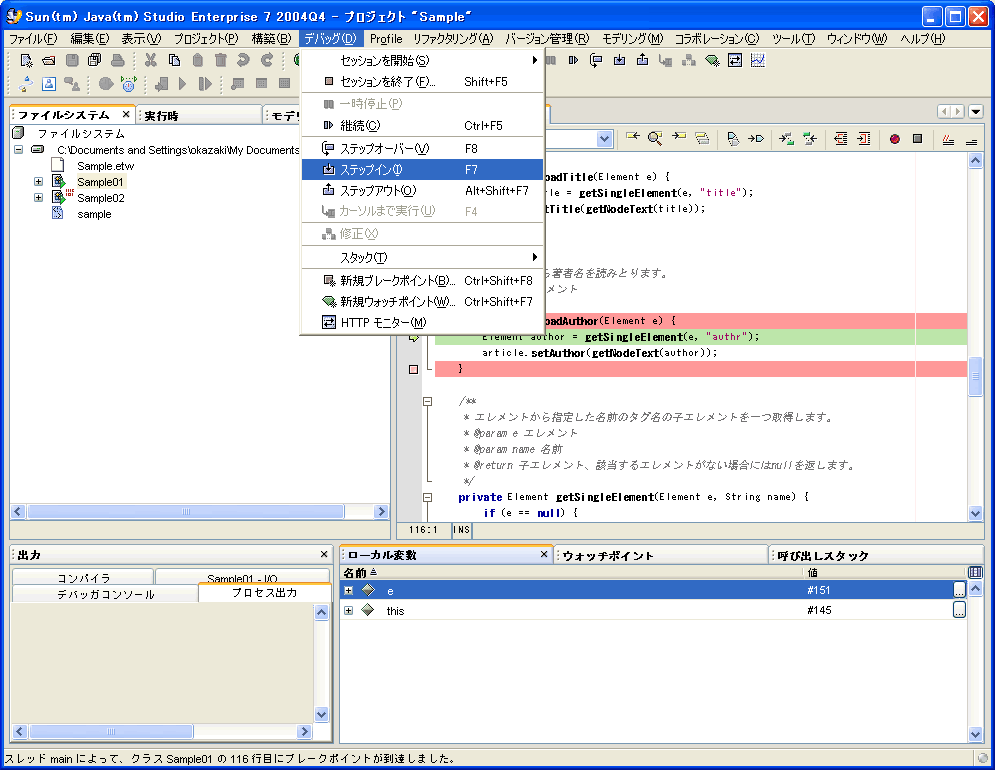Open the Profile menu
This screenshot has height=770, width=995.
click(386, 39)
